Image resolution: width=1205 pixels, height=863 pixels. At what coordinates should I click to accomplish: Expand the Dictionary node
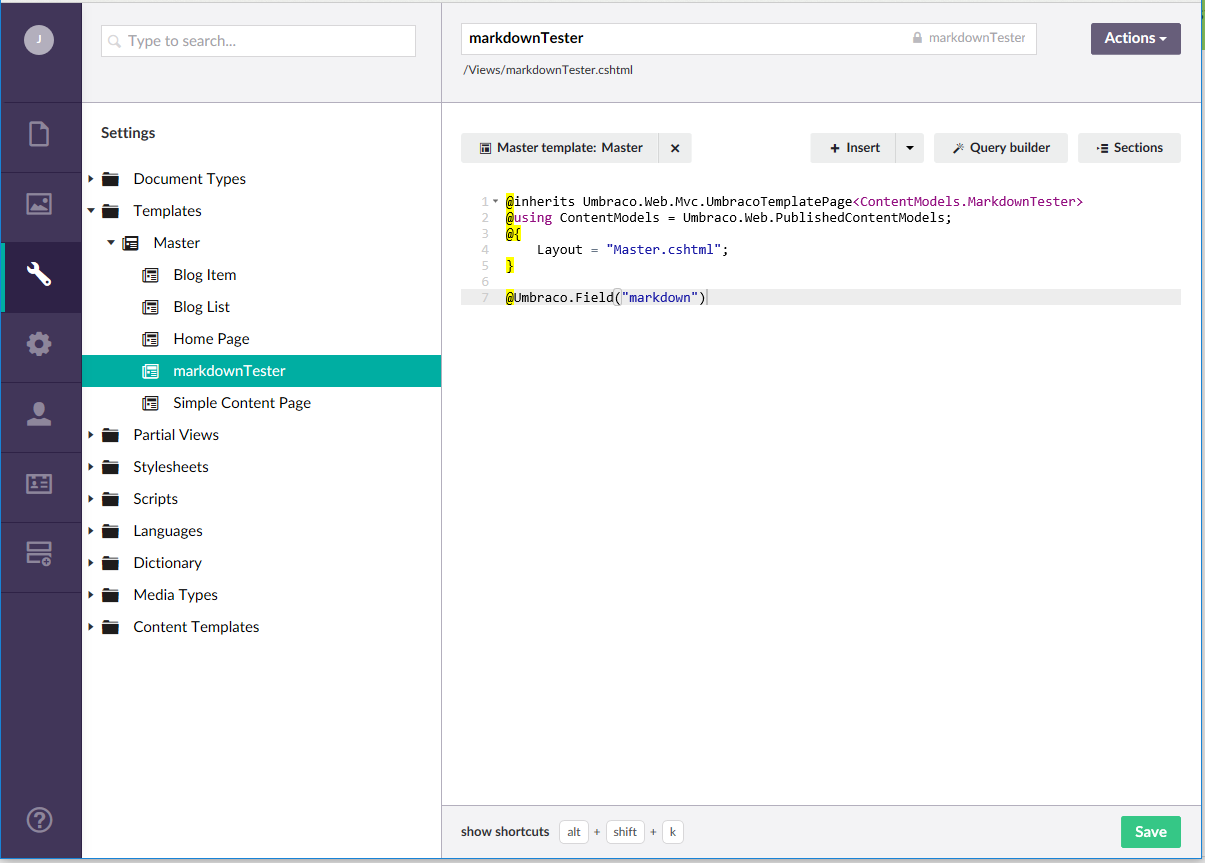click(x=91, y=563)
